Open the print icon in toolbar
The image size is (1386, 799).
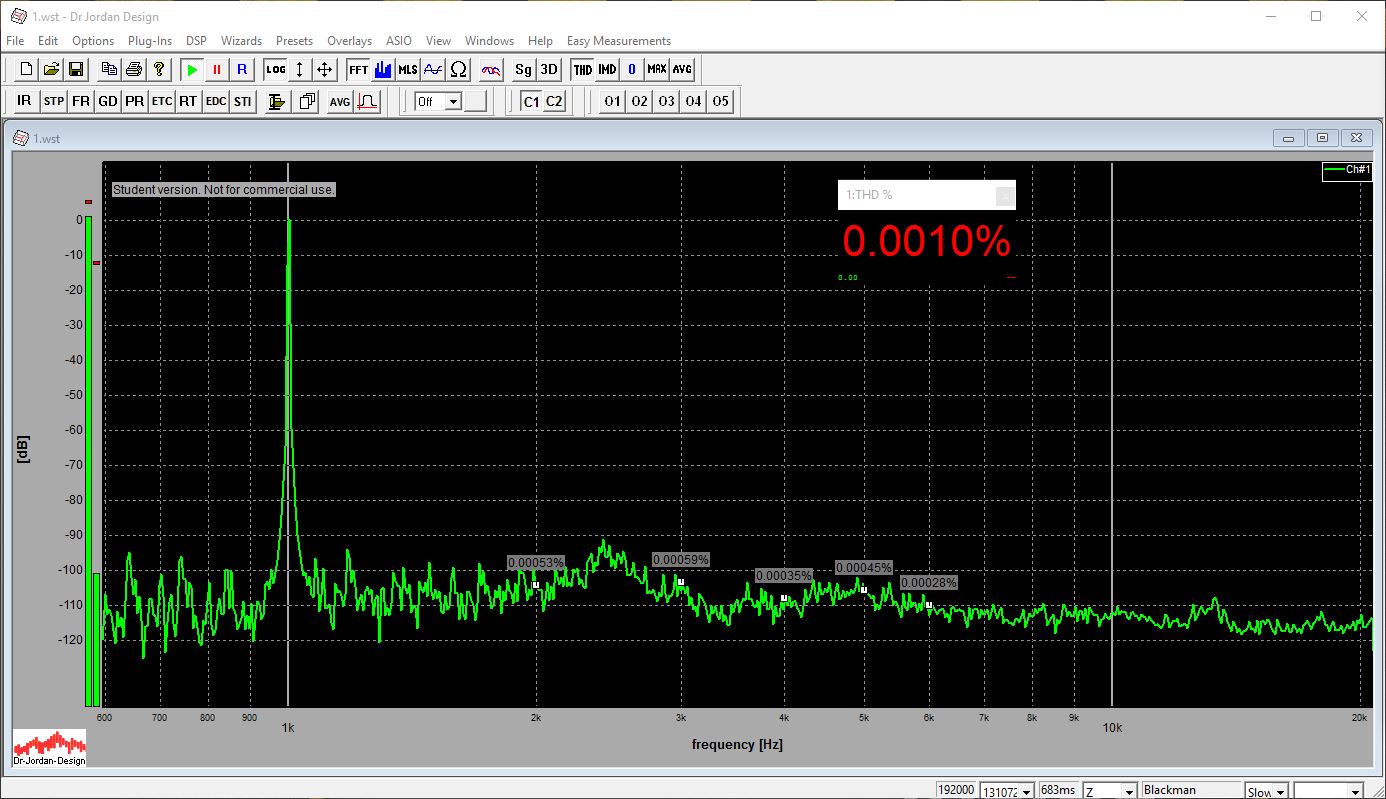coord(134,70)
